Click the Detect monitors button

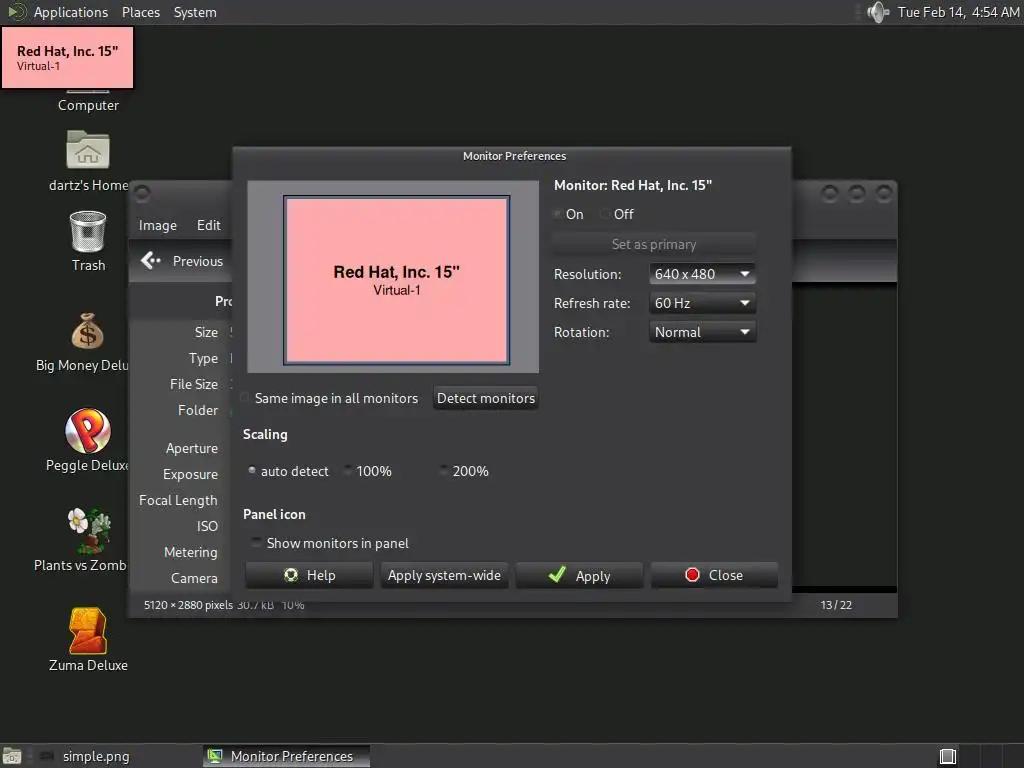[486, 398]
